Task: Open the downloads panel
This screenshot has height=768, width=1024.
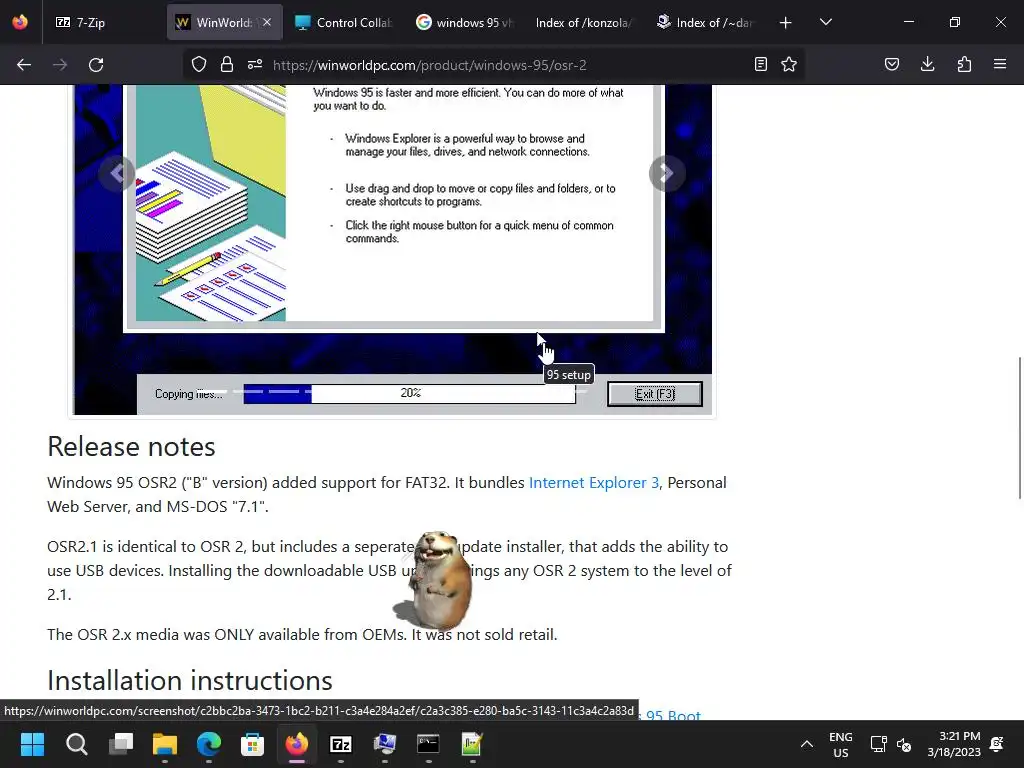Action: coord(927,65)
